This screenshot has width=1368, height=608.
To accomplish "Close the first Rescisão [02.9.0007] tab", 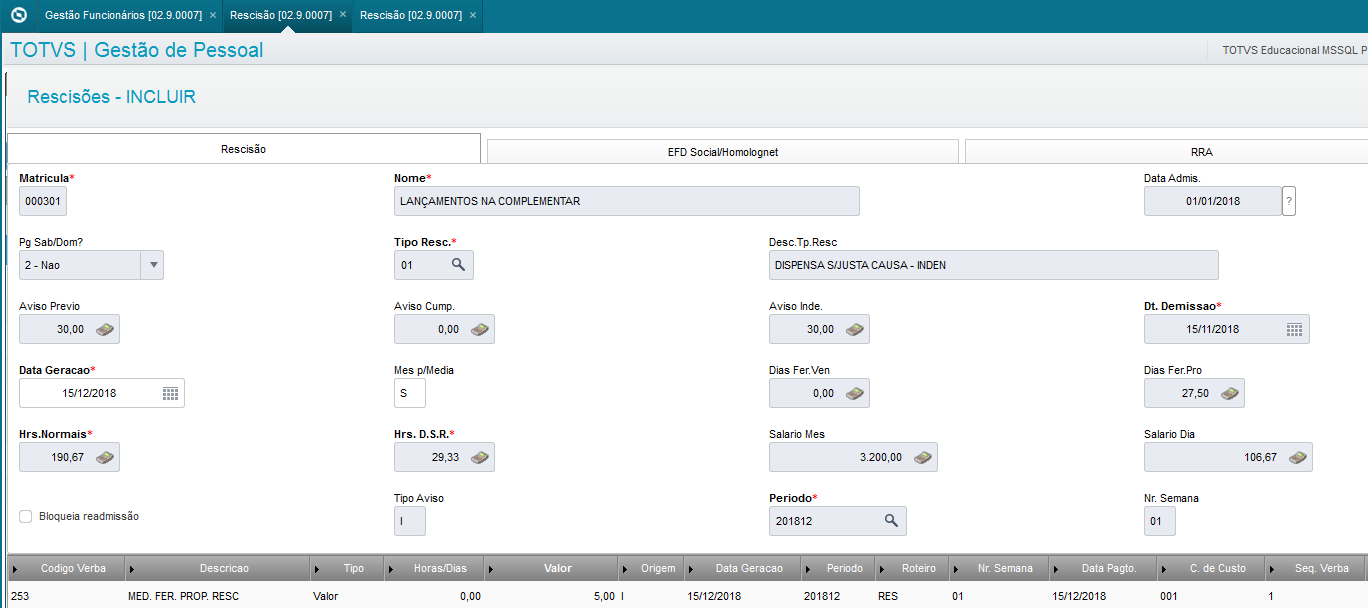I will 343,16.
